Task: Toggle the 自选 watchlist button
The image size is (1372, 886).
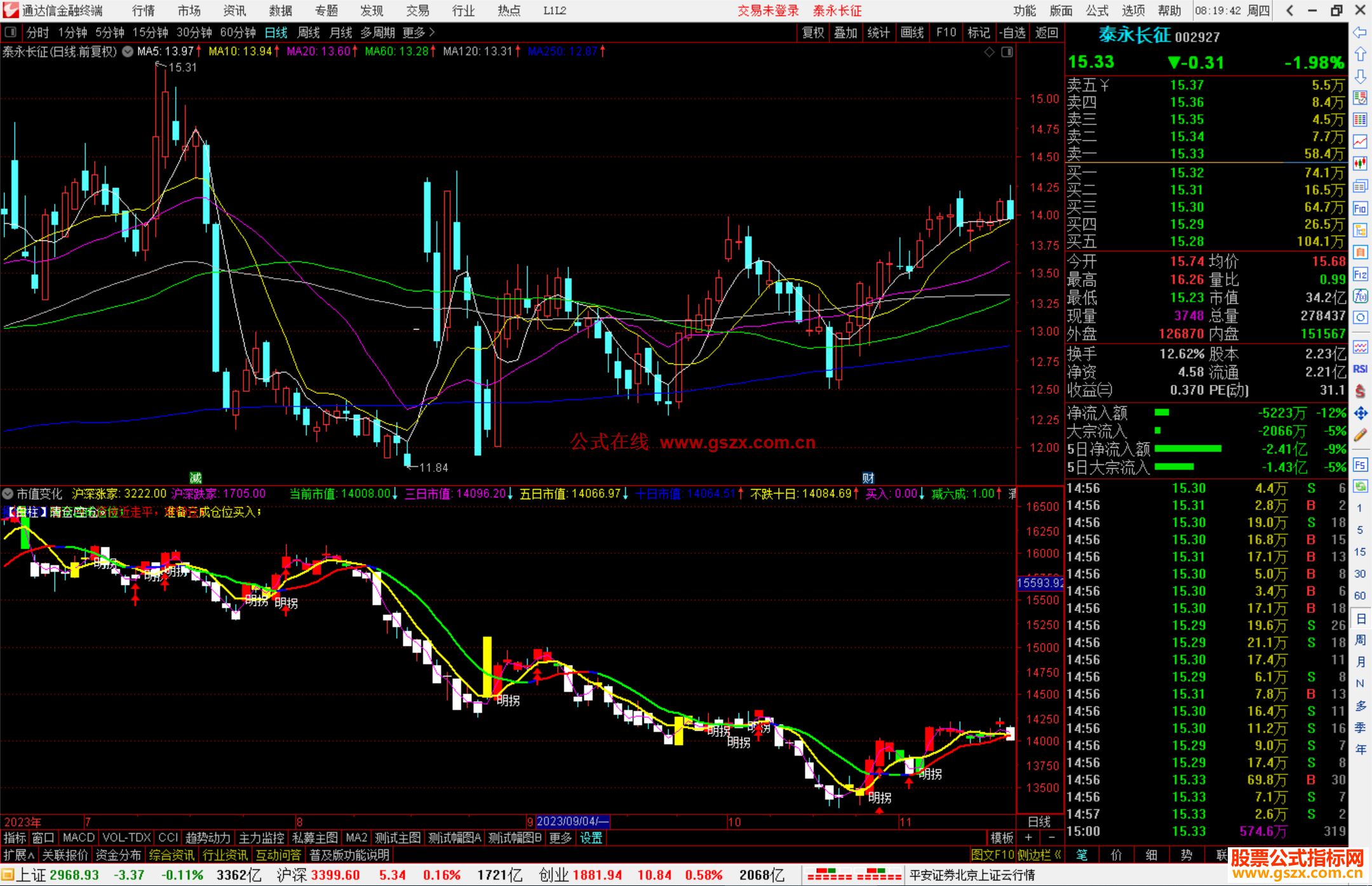Action: coord(1012,32)
